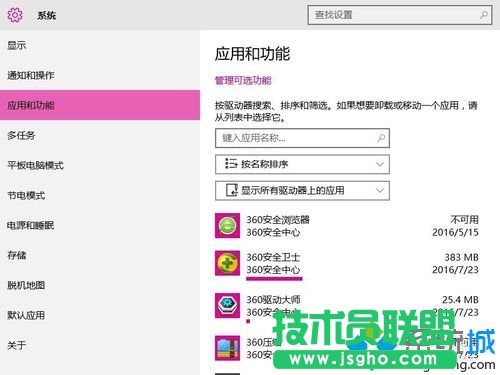Image resolution: width=500 pixels, height=375 pixels.
Task: Select the 360驱动大师 list entry
Action: pos(347,306)
